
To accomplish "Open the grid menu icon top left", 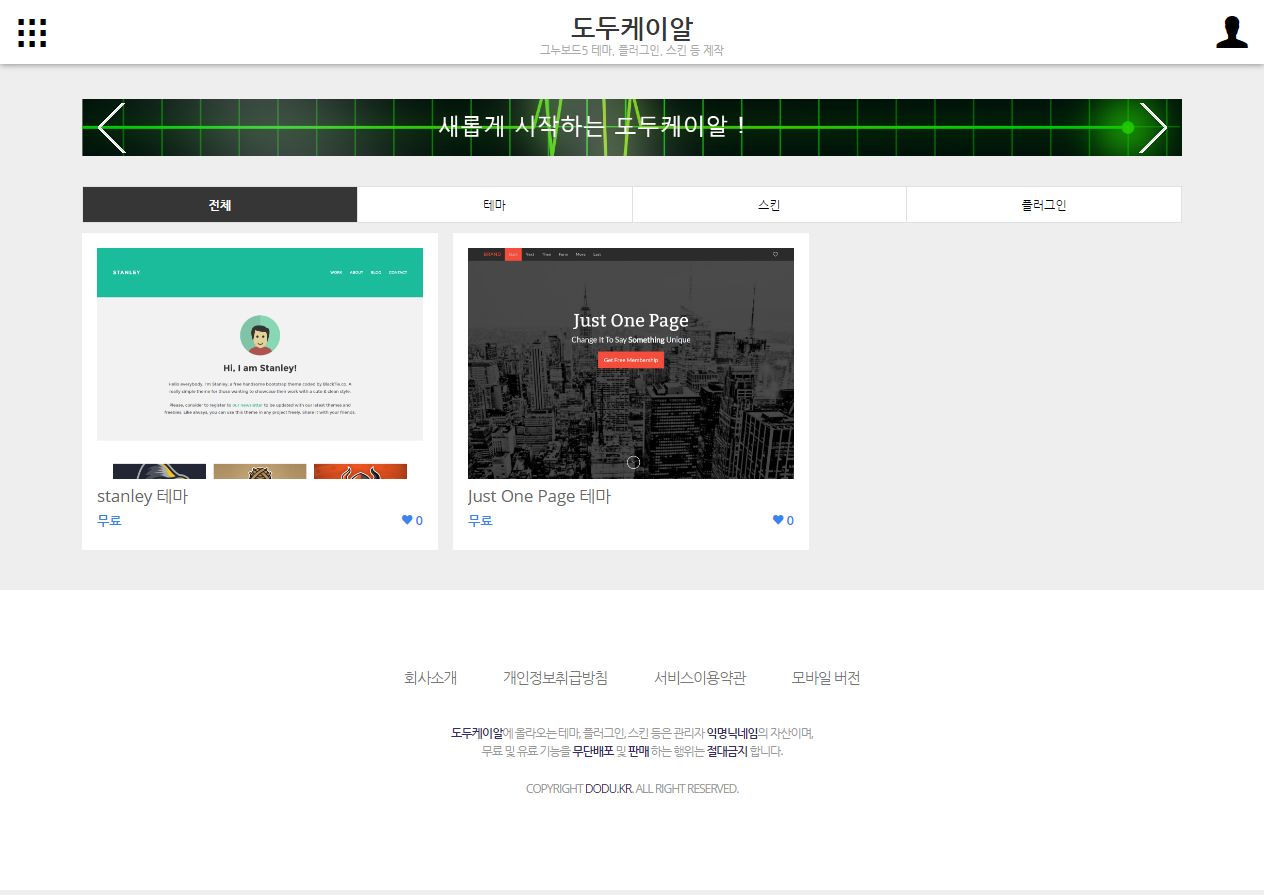I will coord(32,32).
